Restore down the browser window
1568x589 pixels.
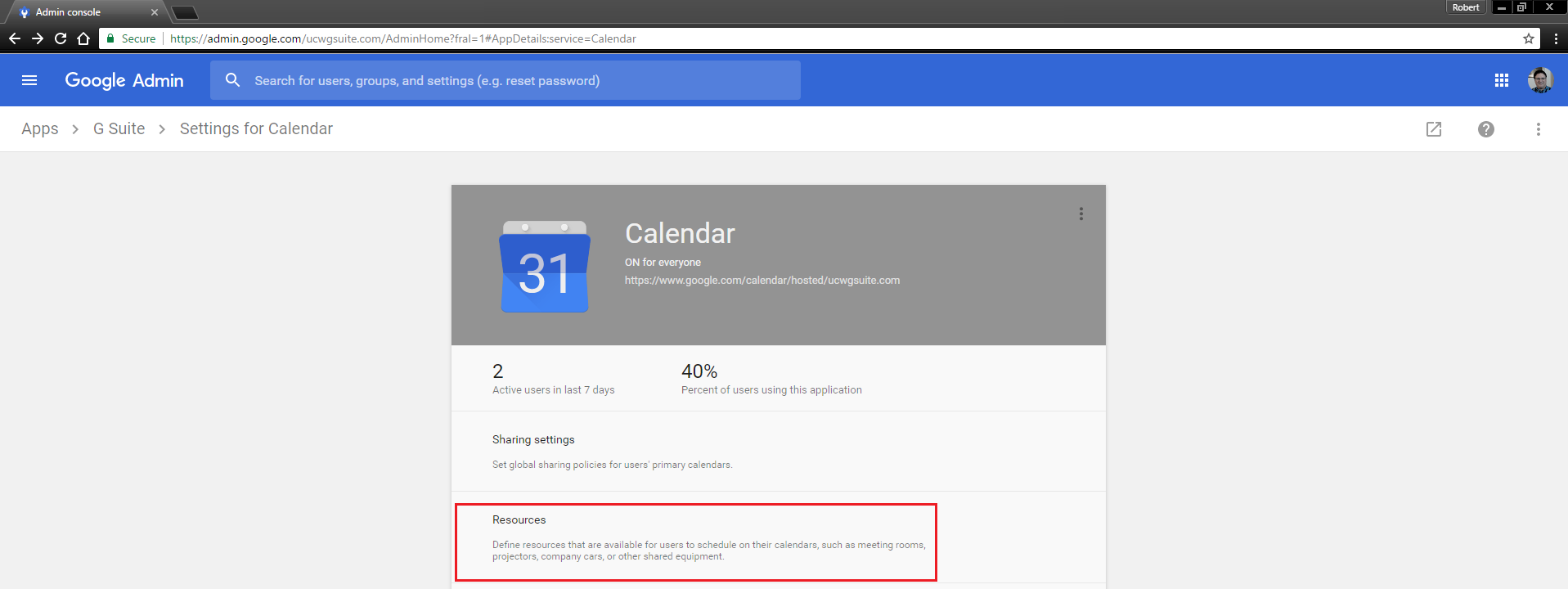[1521, 7]
